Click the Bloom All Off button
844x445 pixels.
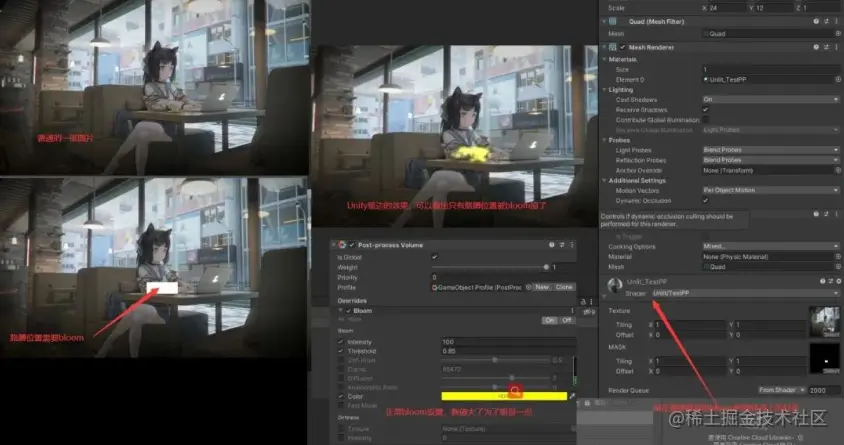(566, 320)
